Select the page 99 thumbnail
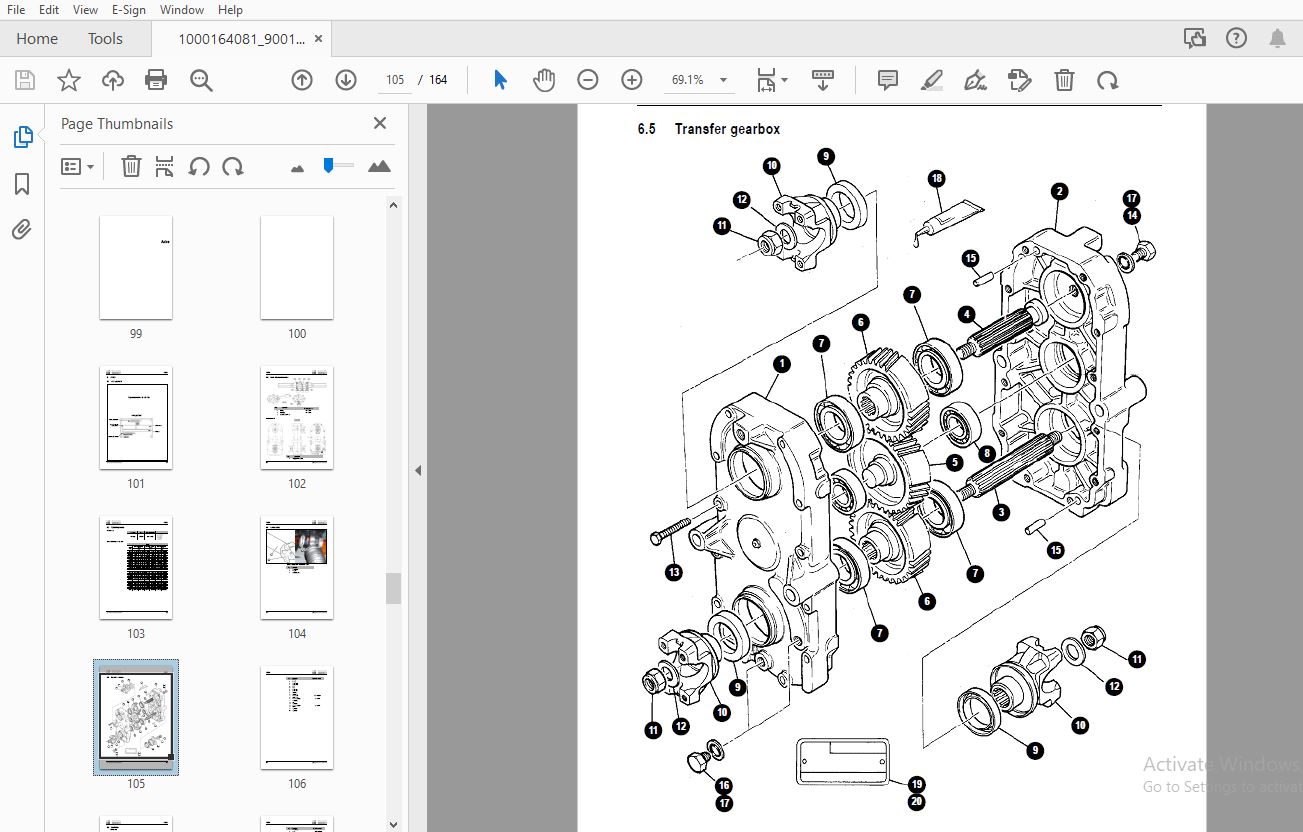Viewport: 1303px width, 832px height. (136, 268)
